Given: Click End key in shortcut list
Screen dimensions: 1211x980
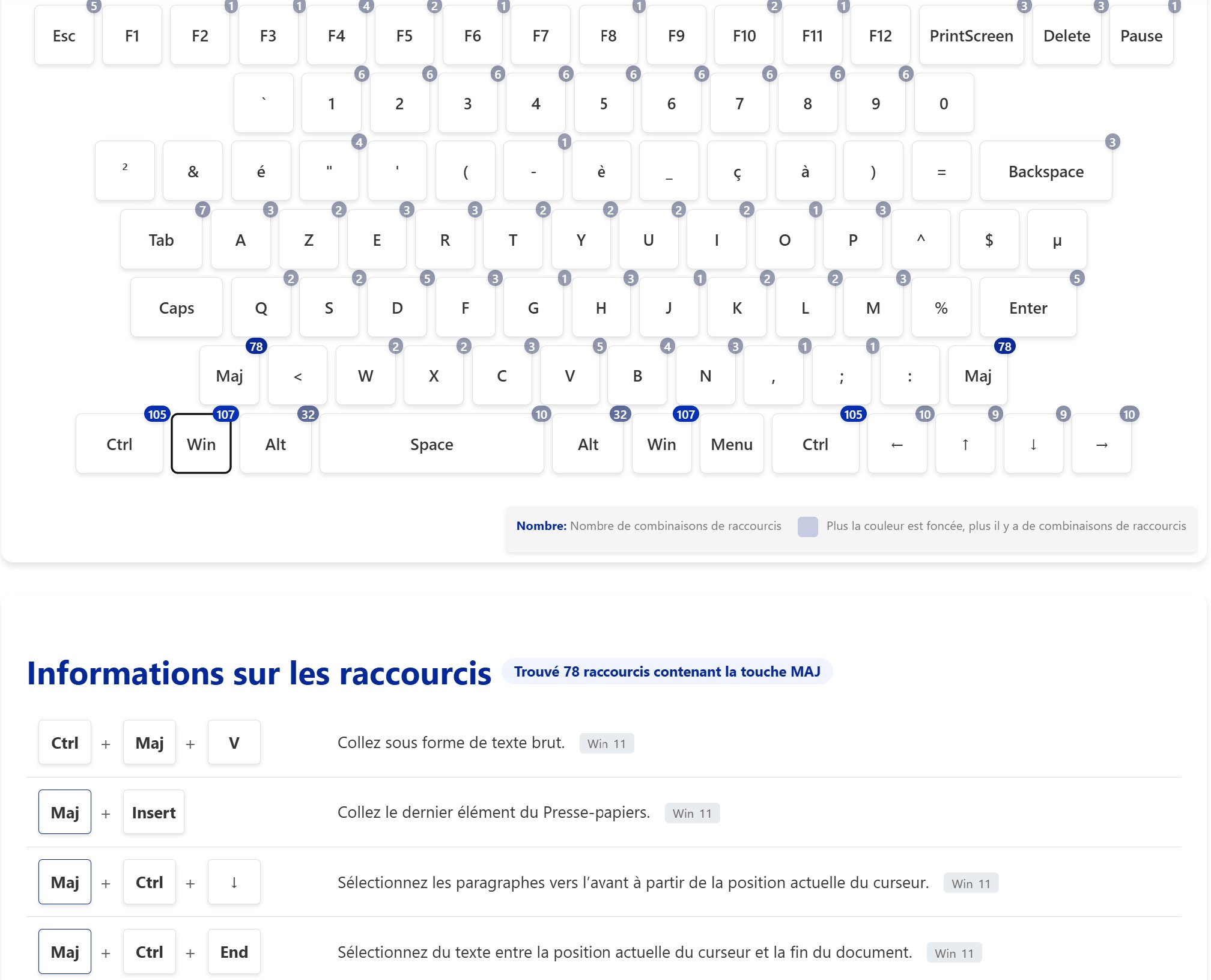Looking at the screenshot, I should (x=234, y=952).
